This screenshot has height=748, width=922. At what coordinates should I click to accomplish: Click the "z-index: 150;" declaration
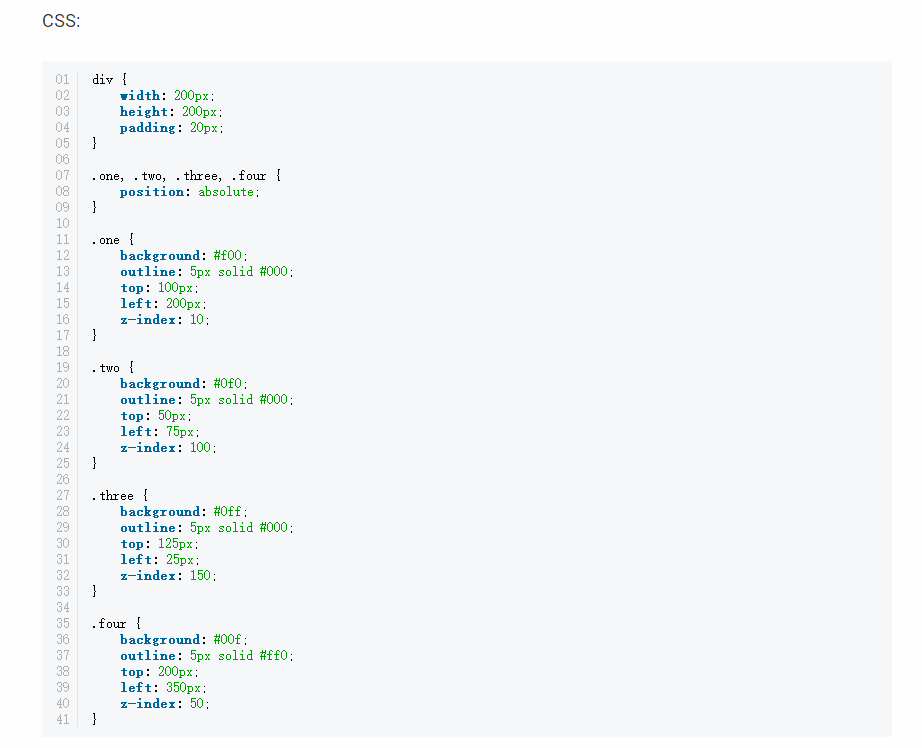(x=168, y=576)
